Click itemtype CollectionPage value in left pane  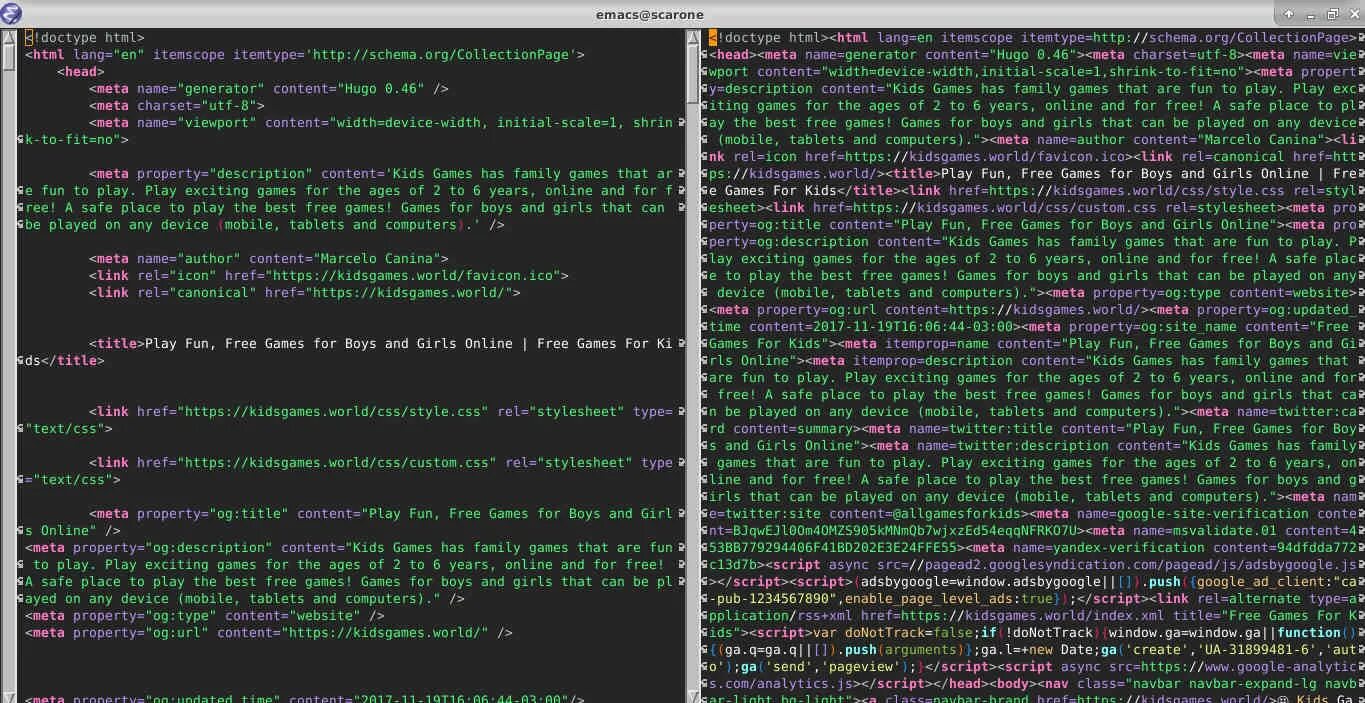tap(445, 55)
